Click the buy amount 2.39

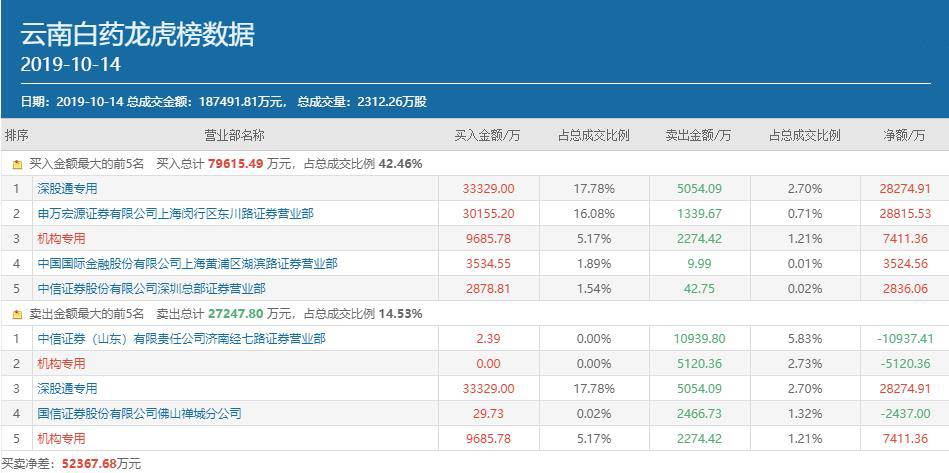pyautogui.click(x=488, y=339)
